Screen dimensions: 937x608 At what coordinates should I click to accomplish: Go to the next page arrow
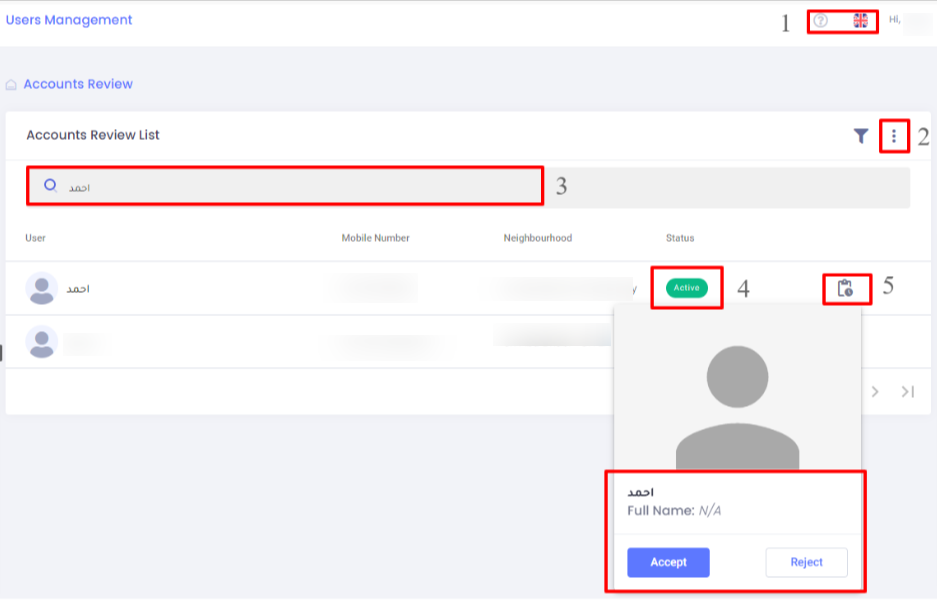coord(875,392)
